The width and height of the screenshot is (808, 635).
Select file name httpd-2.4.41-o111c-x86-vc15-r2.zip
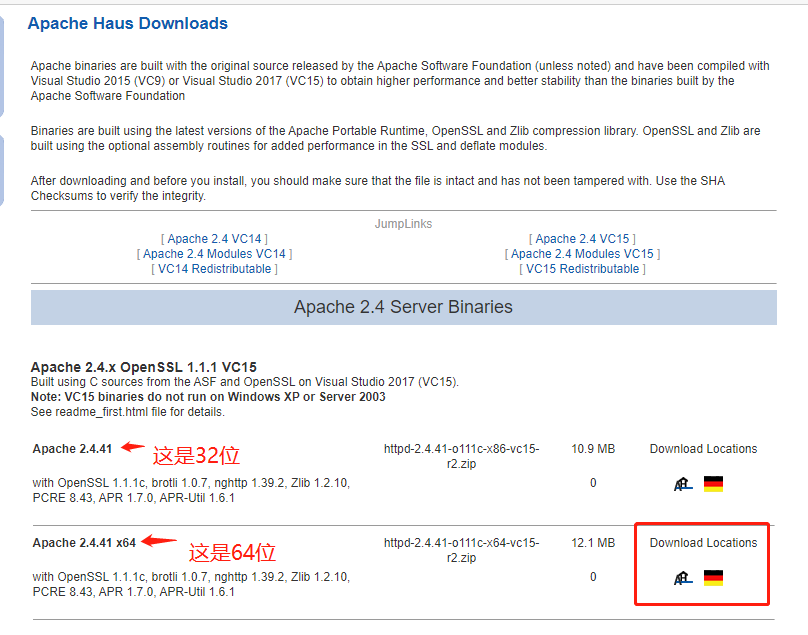pos(461,456)
